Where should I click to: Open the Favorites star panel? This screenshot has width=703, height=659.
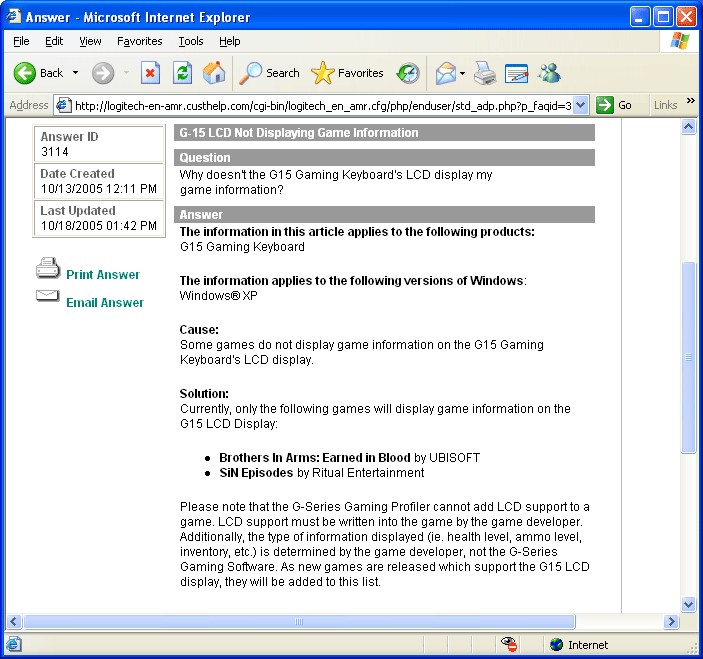click(347, 73)
